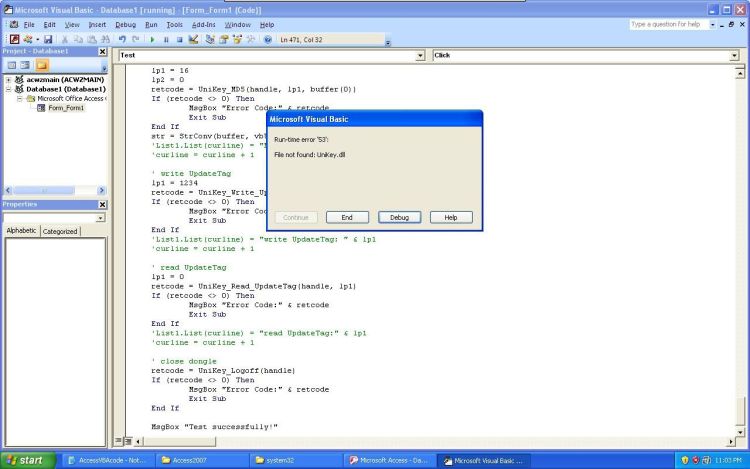Collapse the Database1 (Database1) project node
Image resolution: width=750 pixels, height=469 pixels.
(8, 89)
